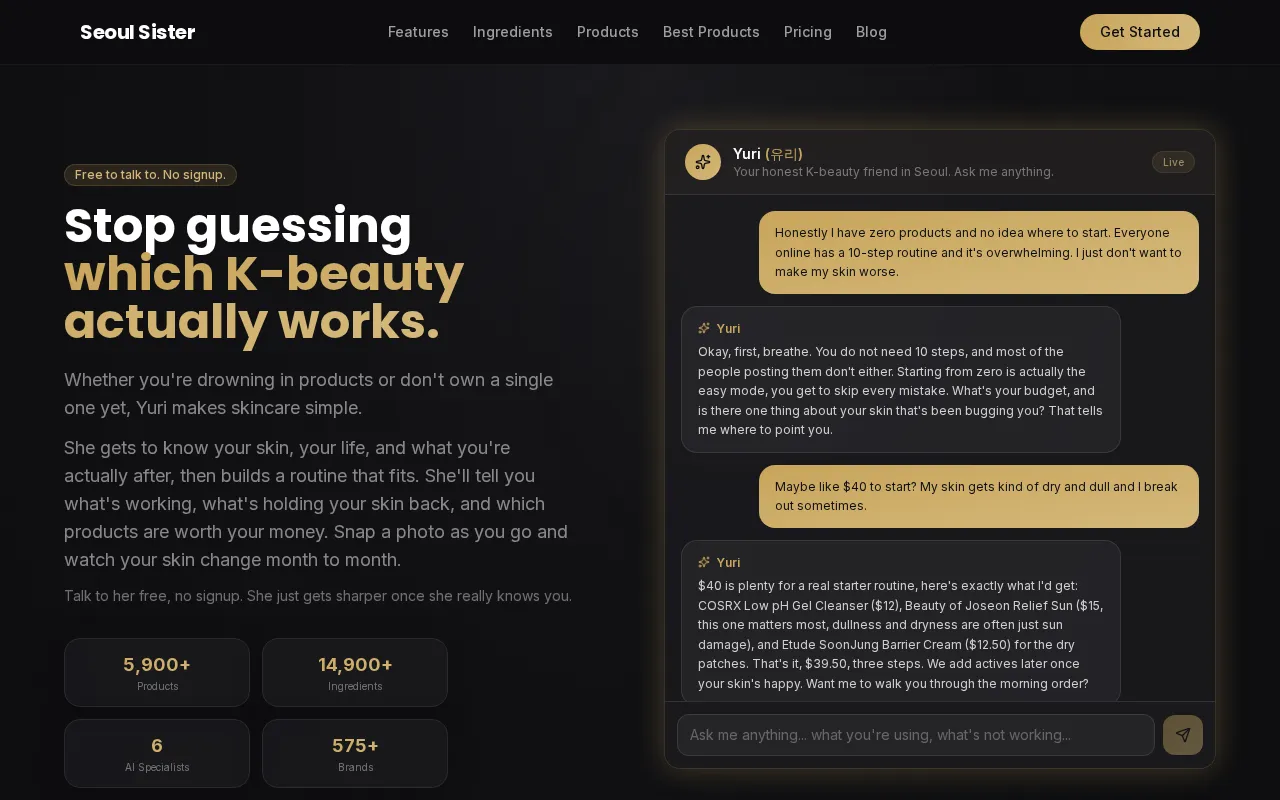This screenshot has height=800, width=1280.
Task: Focus the 'Ask me anything' chat input
Action: click(x=916, y=735)
